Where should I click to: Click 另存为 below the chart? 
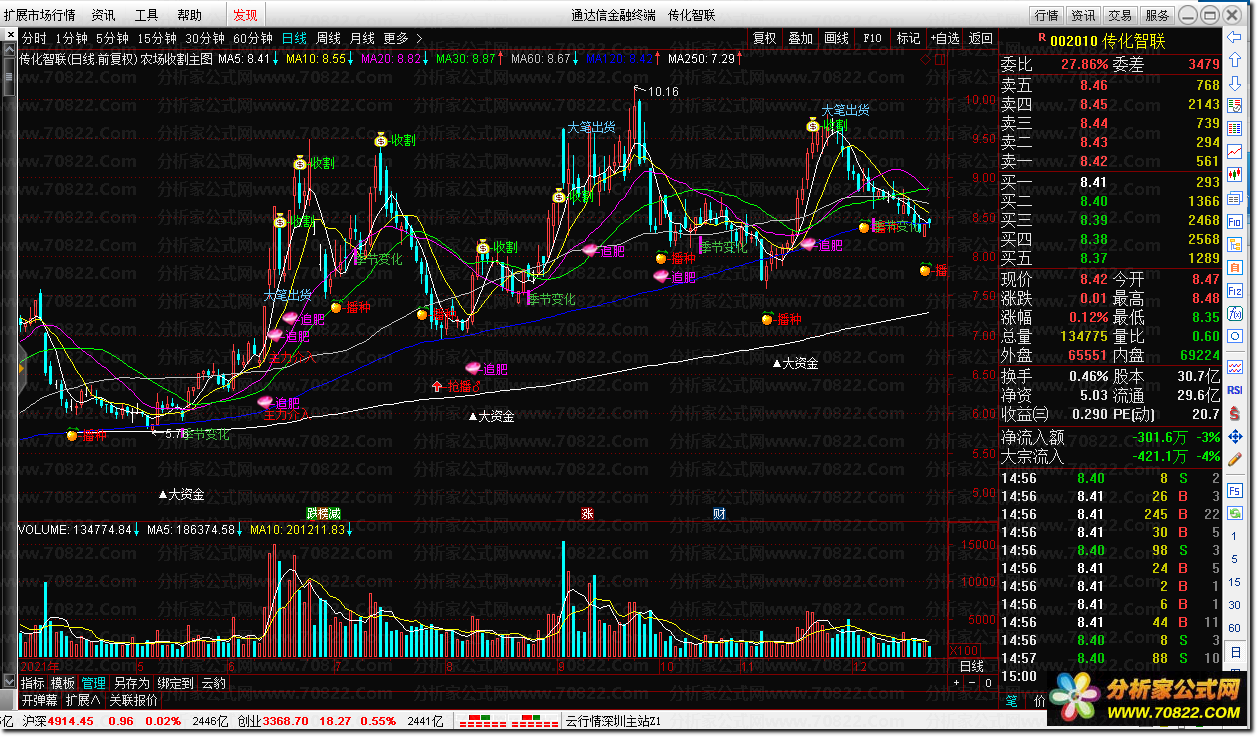click(131, 683)
